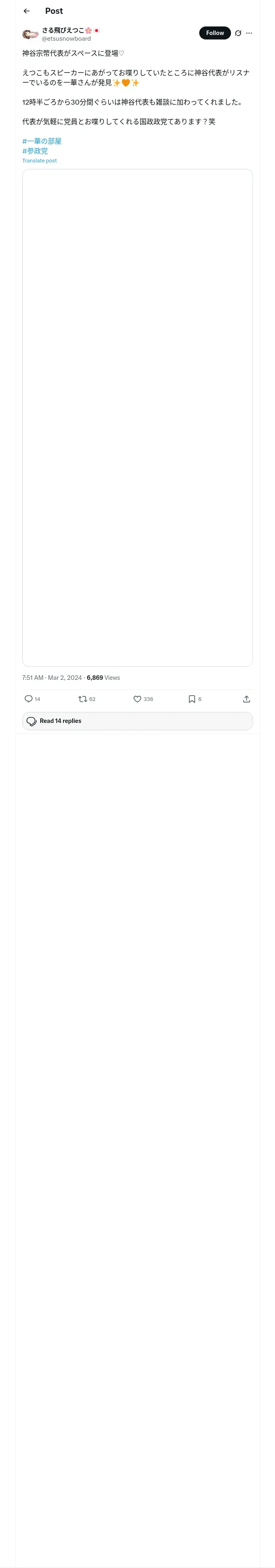Bookmark this post

(x=191, y=699)
